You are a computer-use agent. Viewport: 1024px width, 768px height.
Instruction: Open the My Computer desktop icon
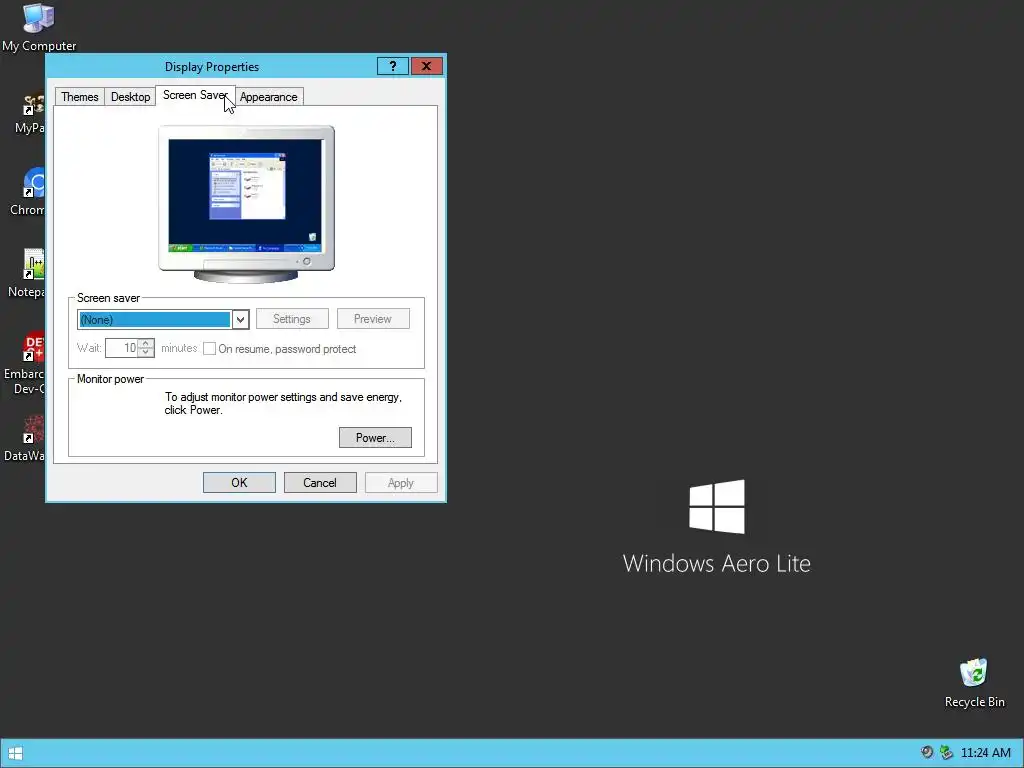pos(39,27)
